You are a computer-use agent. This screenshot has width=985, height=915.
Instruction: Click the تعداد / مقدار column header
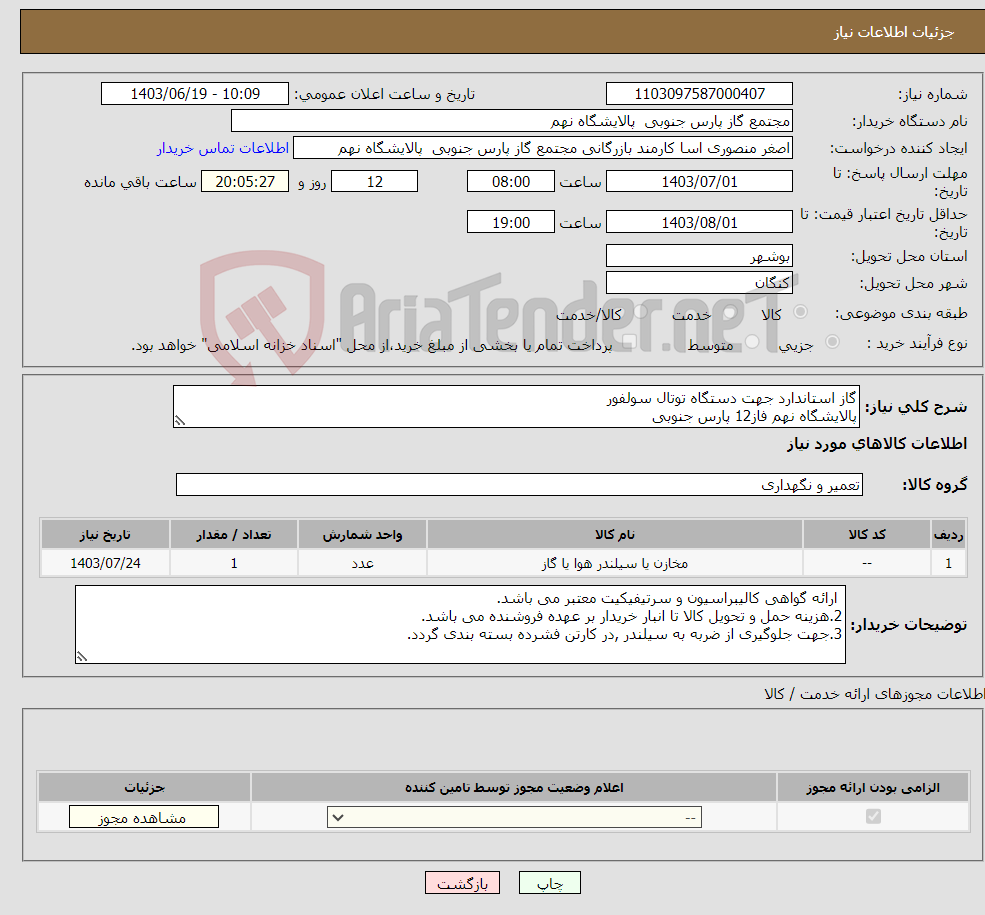(x=234, y=534)
